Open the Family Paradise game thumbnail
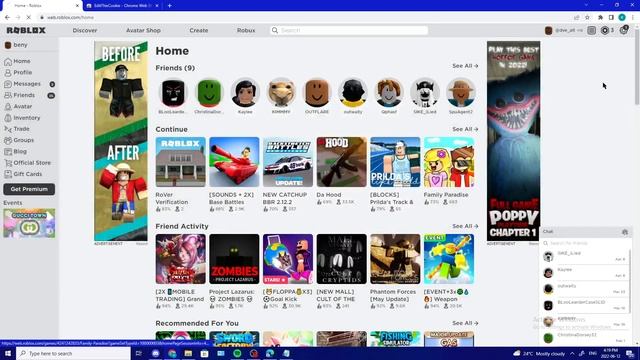 click(x=449, y=162)
